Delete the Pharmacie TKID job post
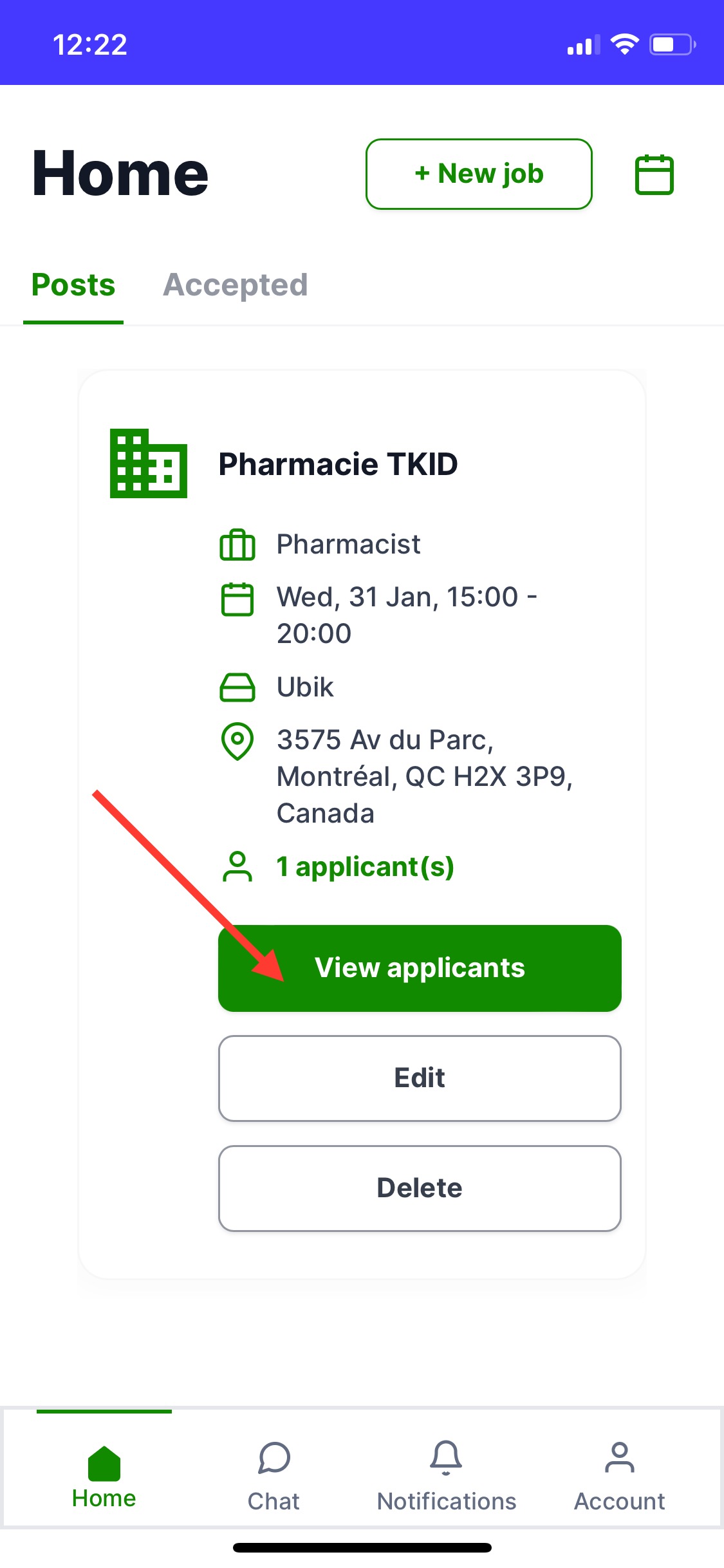Screen dimensions: 724x1568 (x=420, y=1188)
